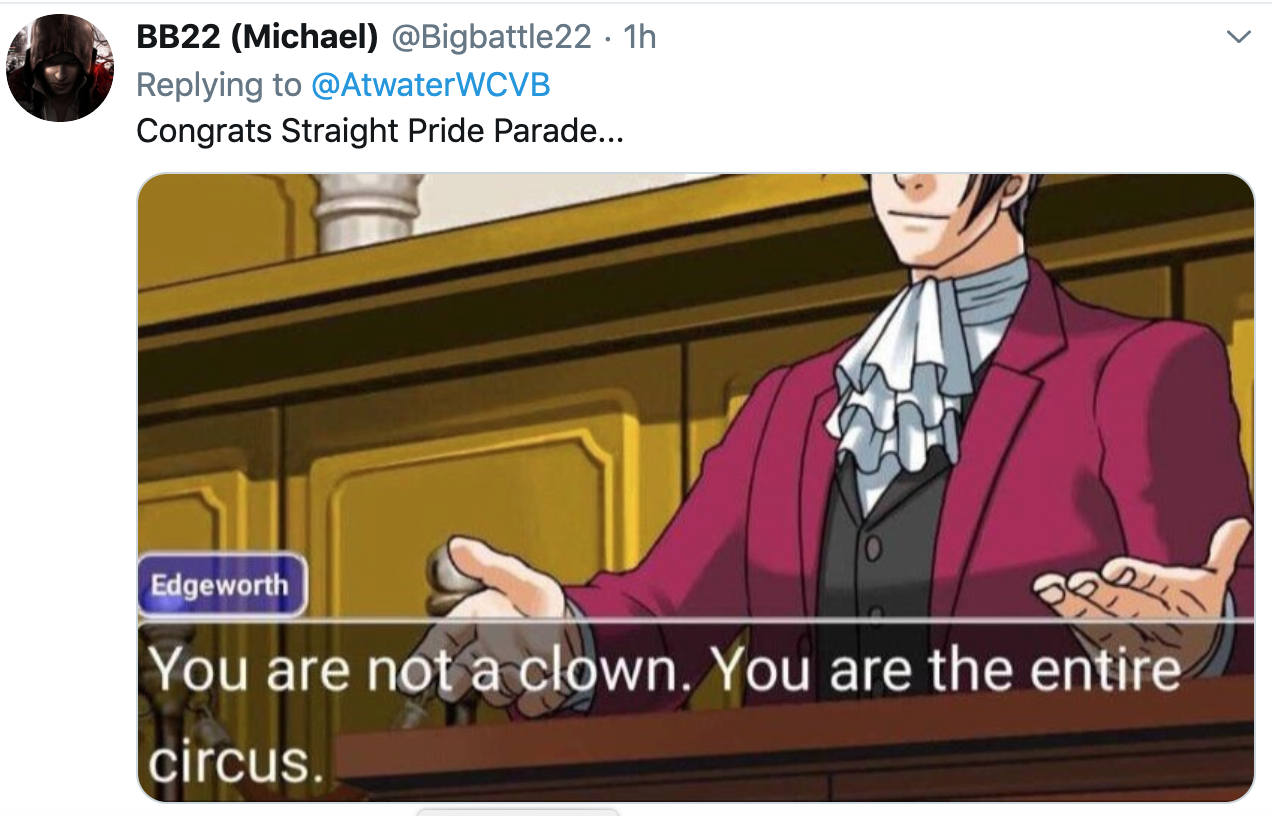
Task: Open the BB22 hooded profile avatar
Action: pyautogui.click(x=60, y=68)
